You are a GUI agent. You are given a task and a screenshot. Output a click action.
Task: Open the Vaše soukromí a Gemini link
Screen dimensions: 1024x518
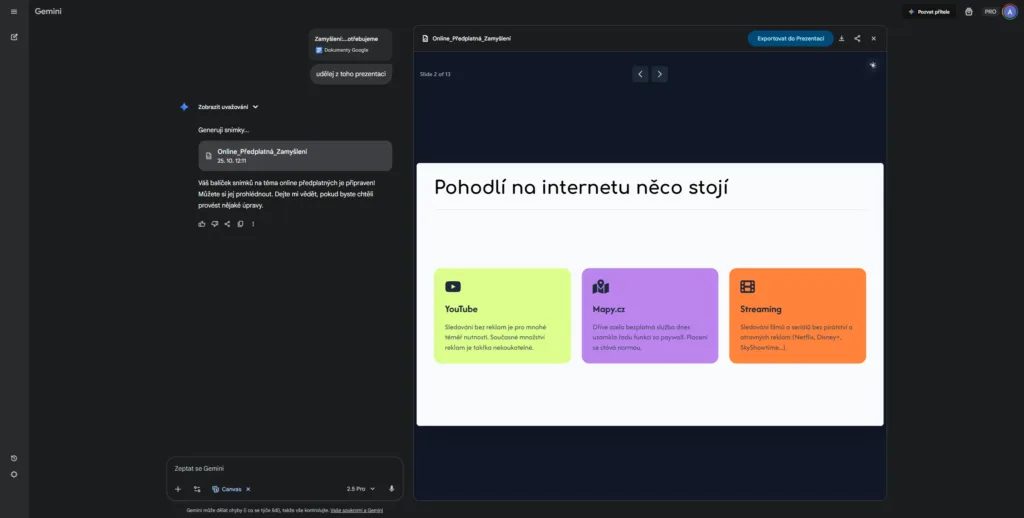(x=356, y=510)
